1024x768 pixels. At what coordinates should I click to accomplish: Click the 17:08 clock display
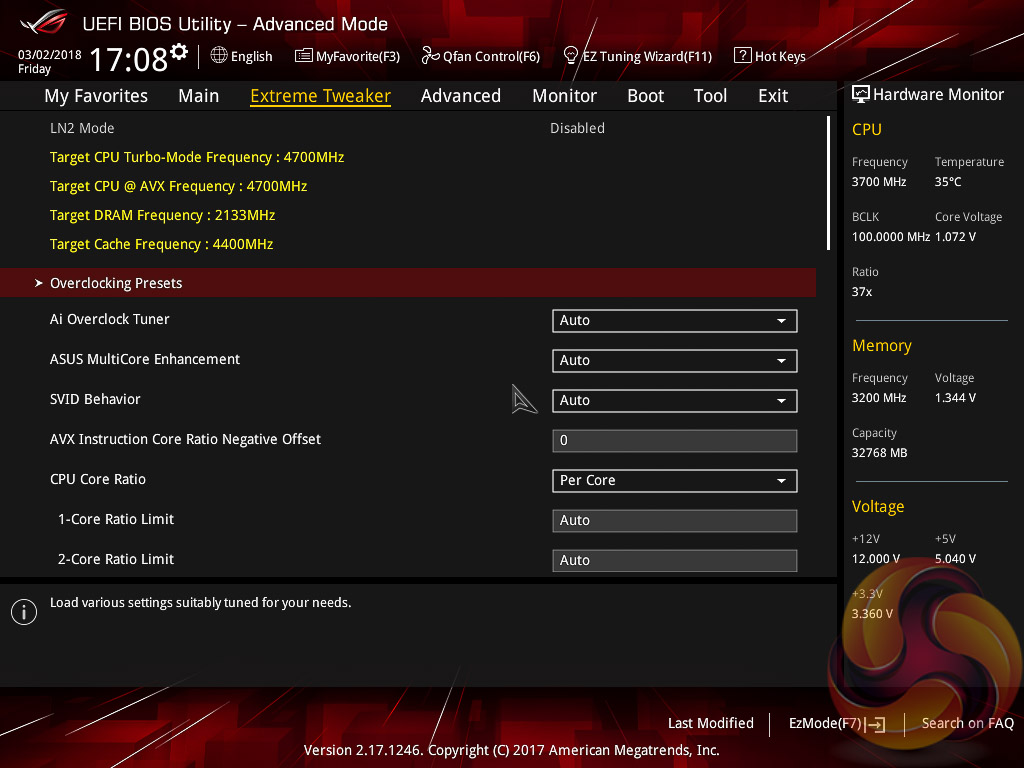click(x=129, y=59)
